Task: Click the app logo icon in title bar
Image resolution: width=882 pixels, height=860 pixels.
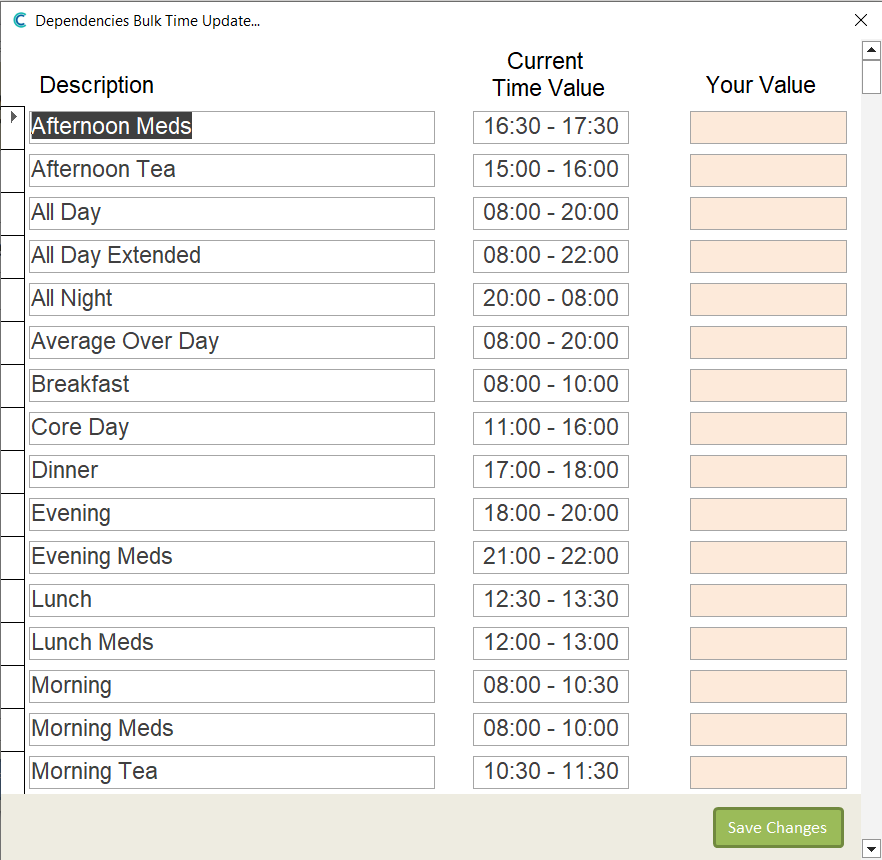Action: tap(19, 20)
